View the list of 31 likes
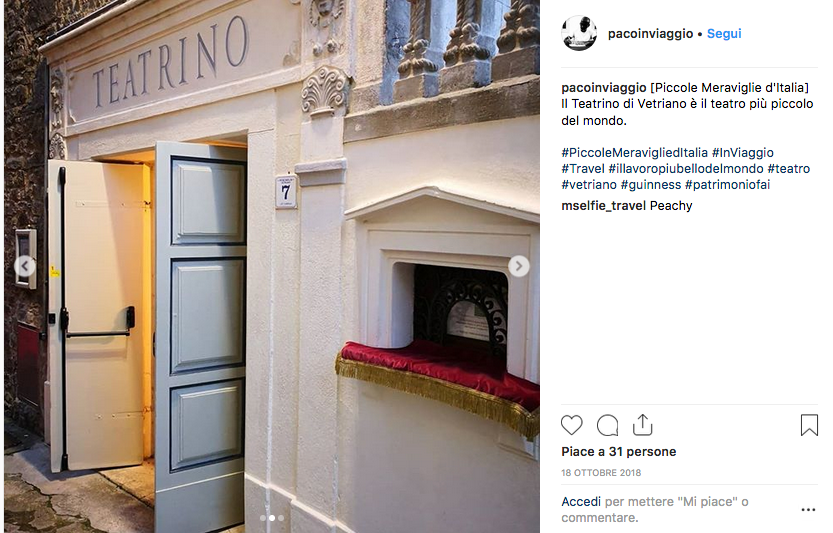 click(618, 452)
